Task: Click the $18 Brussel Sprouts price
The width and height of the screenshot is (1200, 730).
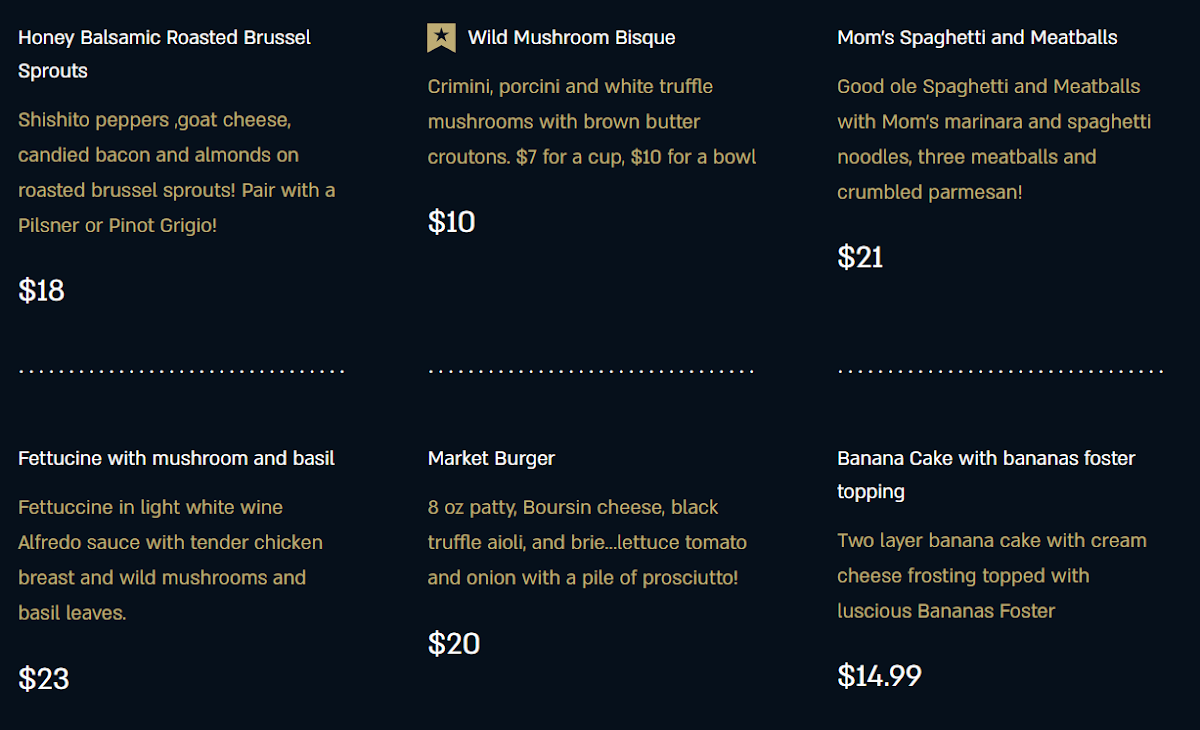Action: [x=41, y=291]
